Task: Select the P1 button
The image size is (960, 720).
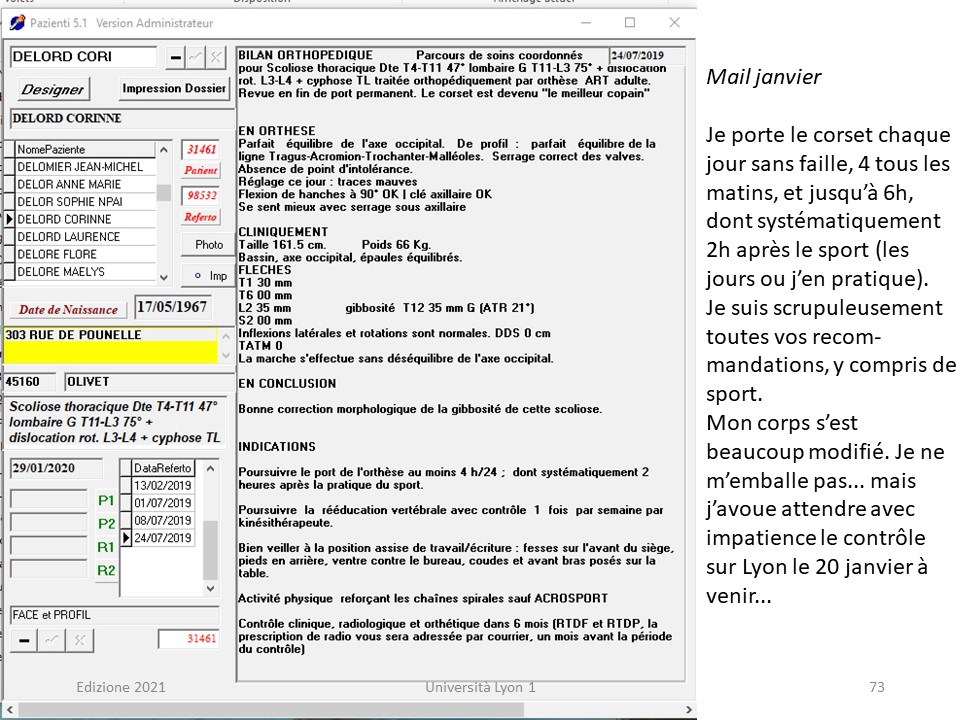Action: click(x=106, y=501)
